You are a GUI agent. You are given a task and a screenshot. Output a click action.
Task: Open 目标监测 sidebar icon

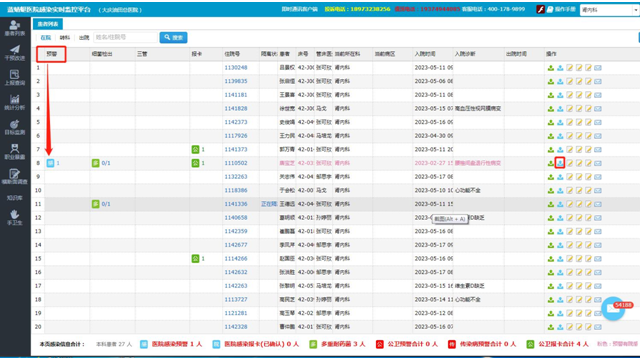[x=15, y=127]
